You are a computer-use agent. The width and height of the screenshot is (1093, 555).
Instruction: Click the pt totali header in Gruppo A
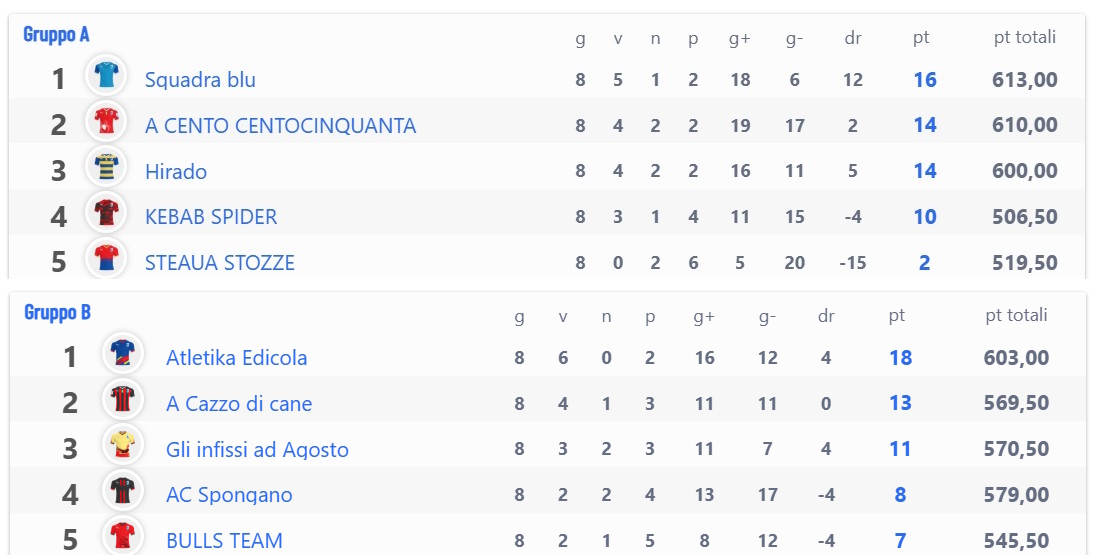1025,37
